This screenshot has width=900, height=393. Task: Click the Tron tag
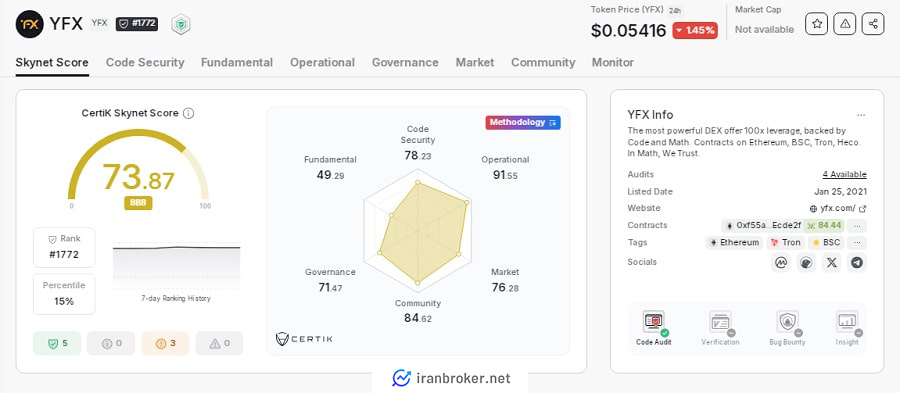click(x=785, y=243)
